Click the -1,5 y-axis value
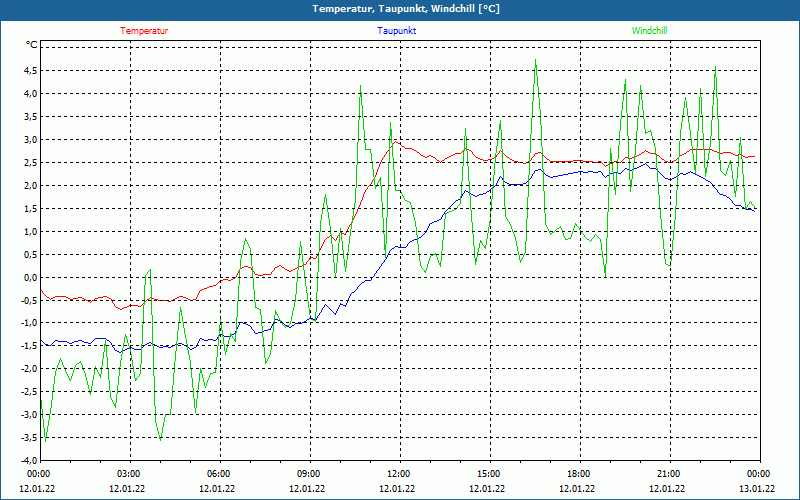 29,345
